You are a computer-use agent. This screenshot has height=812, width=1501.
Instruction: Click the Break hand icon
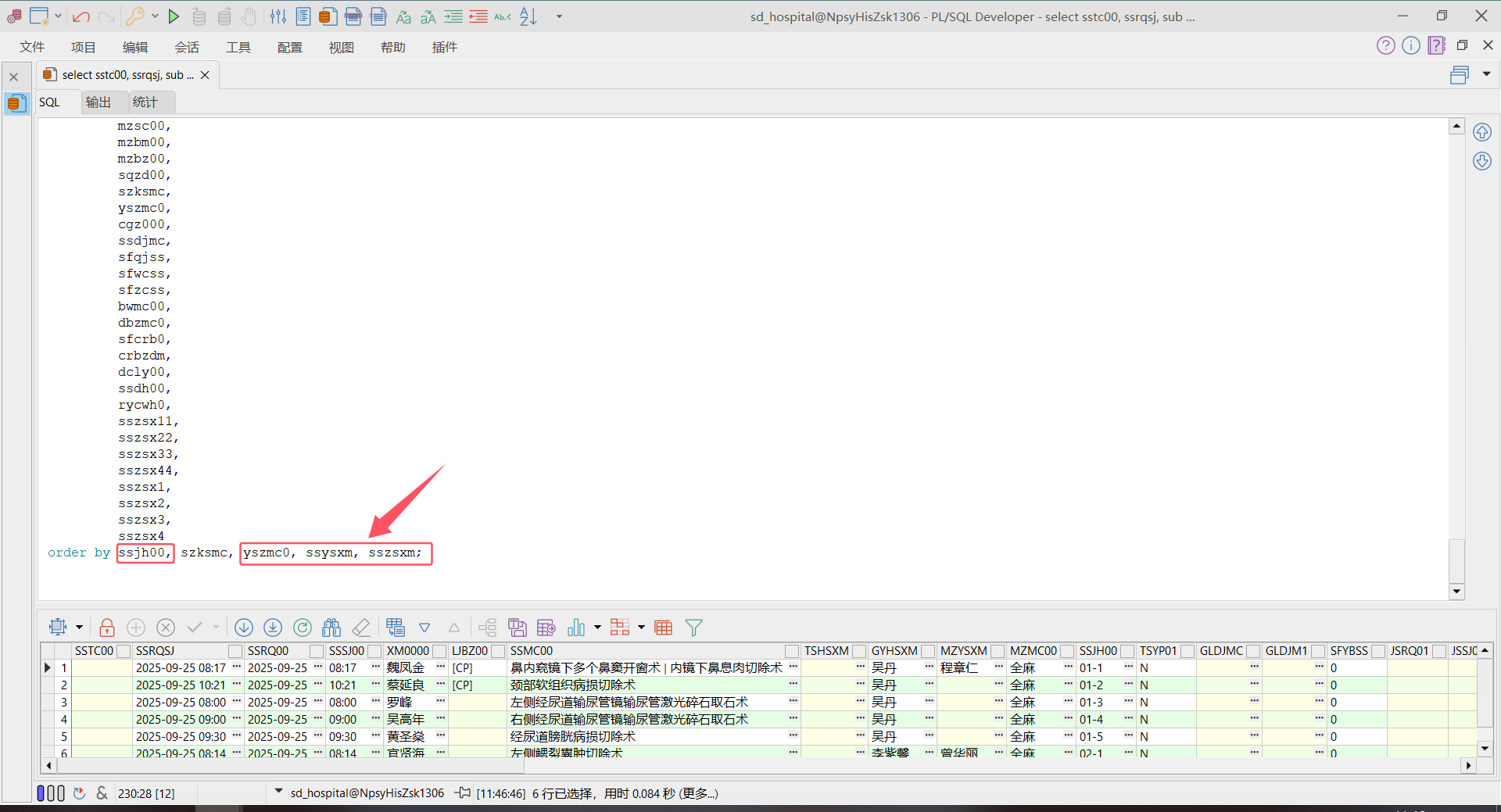(x=249, y=16)
